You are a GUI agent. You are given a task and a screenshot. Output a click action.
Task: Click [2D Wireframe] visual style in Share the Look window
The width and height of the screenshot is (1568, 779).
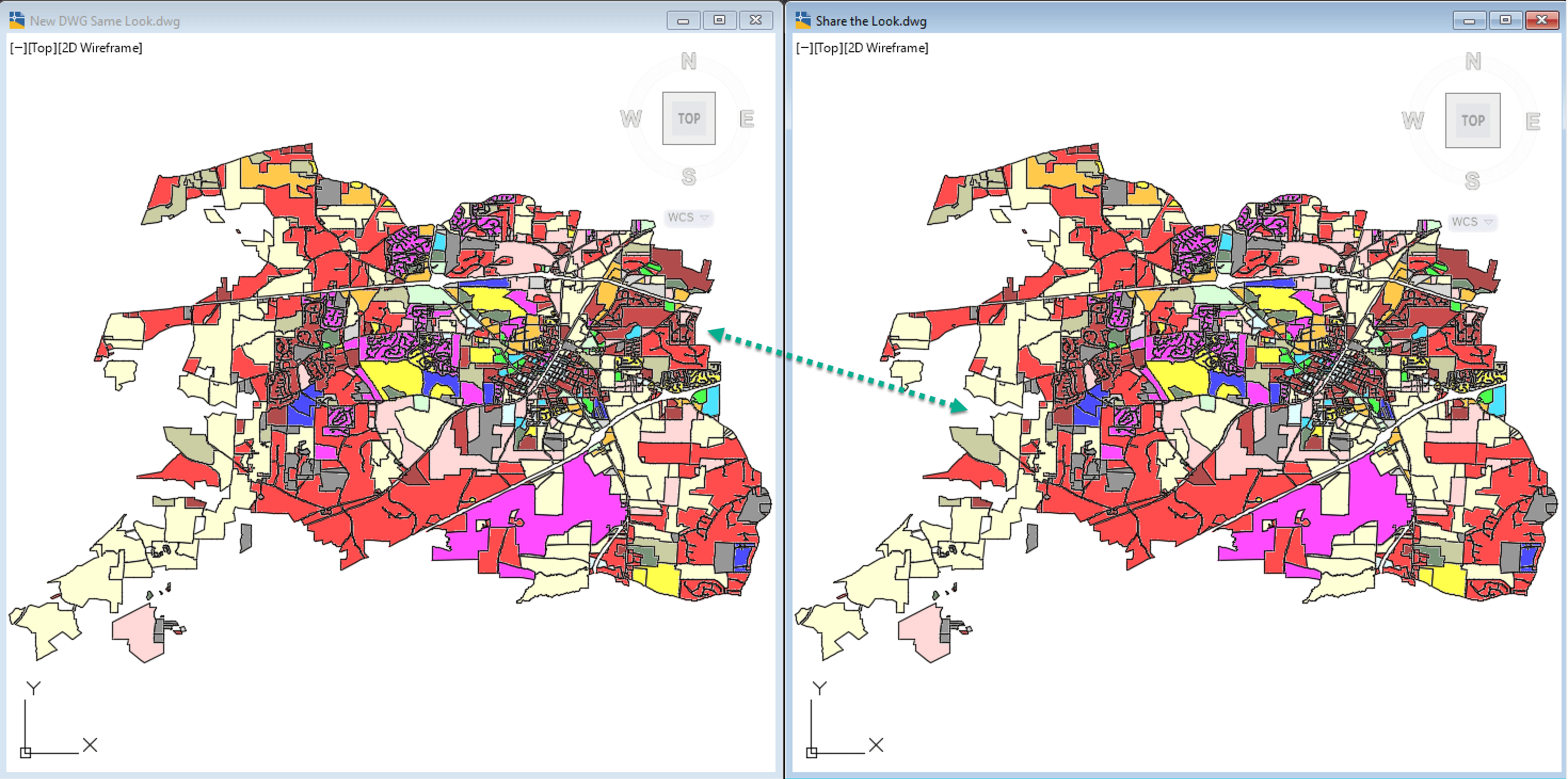tap(886, 47)
